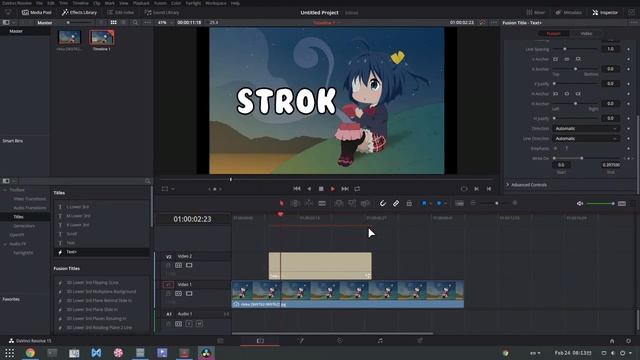The width and height of the screenshot is (640, 360).
Task: Expand the Audio FX tree item
Action: coord(5,244)
